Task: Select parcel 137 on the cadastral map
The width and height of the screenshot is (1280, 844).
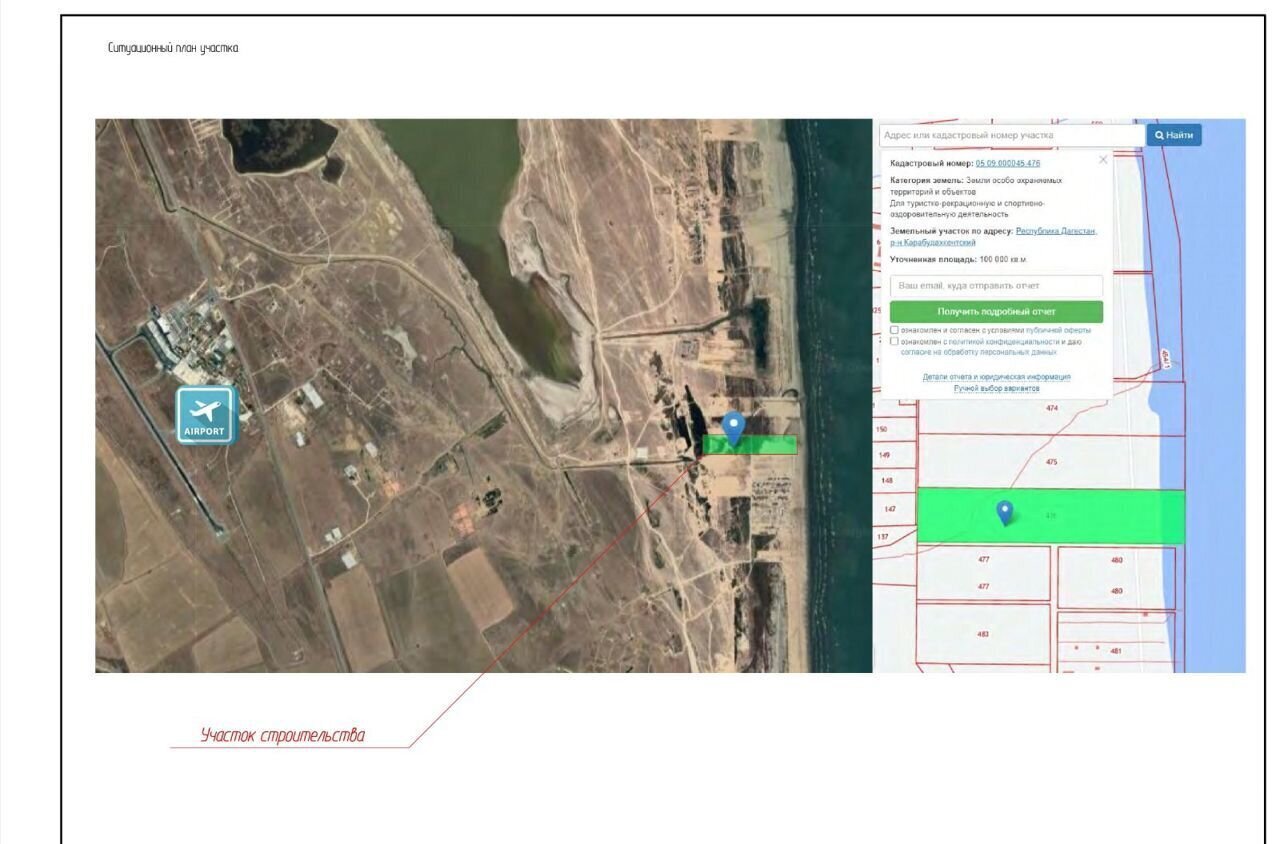Action: coord(882,537)
